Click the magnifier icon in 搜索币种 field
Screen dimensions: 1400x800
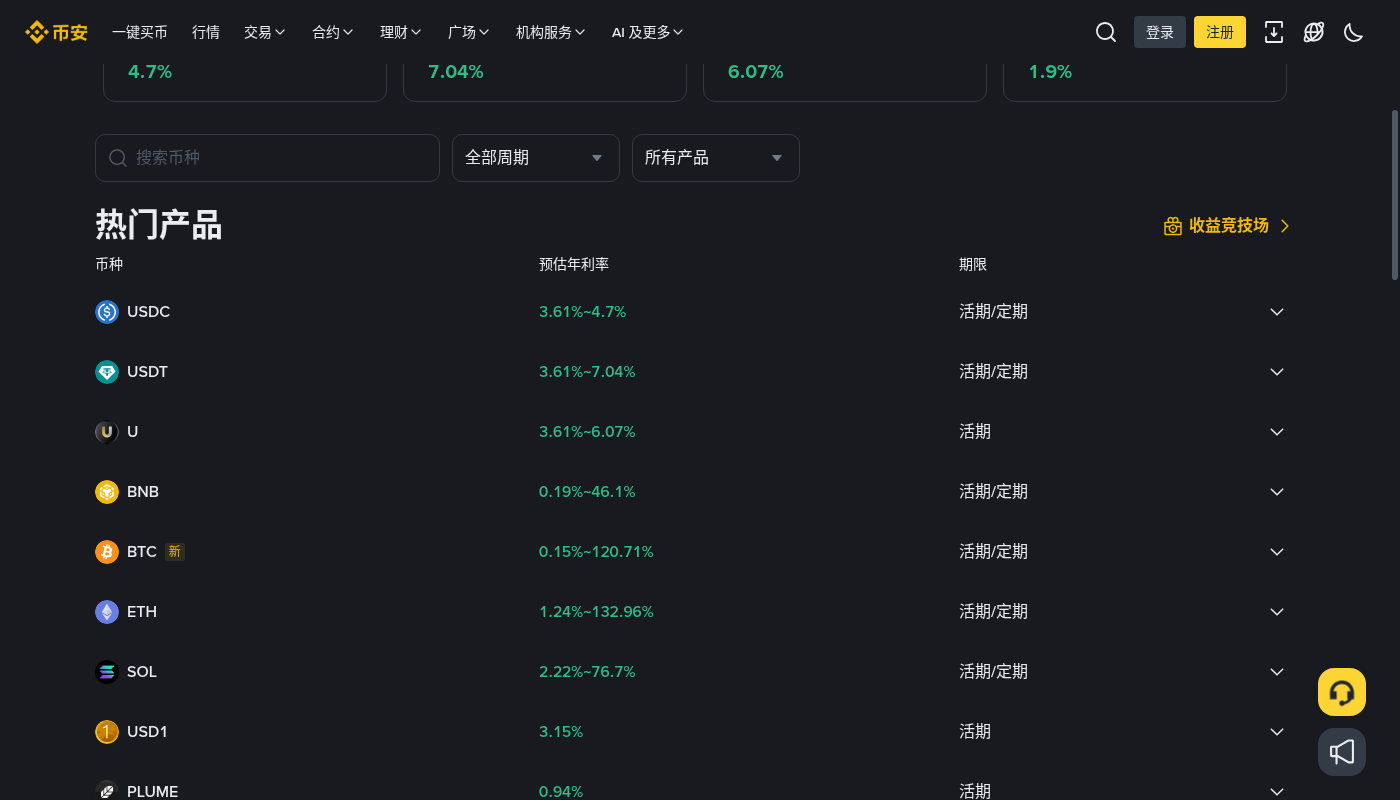118,158
